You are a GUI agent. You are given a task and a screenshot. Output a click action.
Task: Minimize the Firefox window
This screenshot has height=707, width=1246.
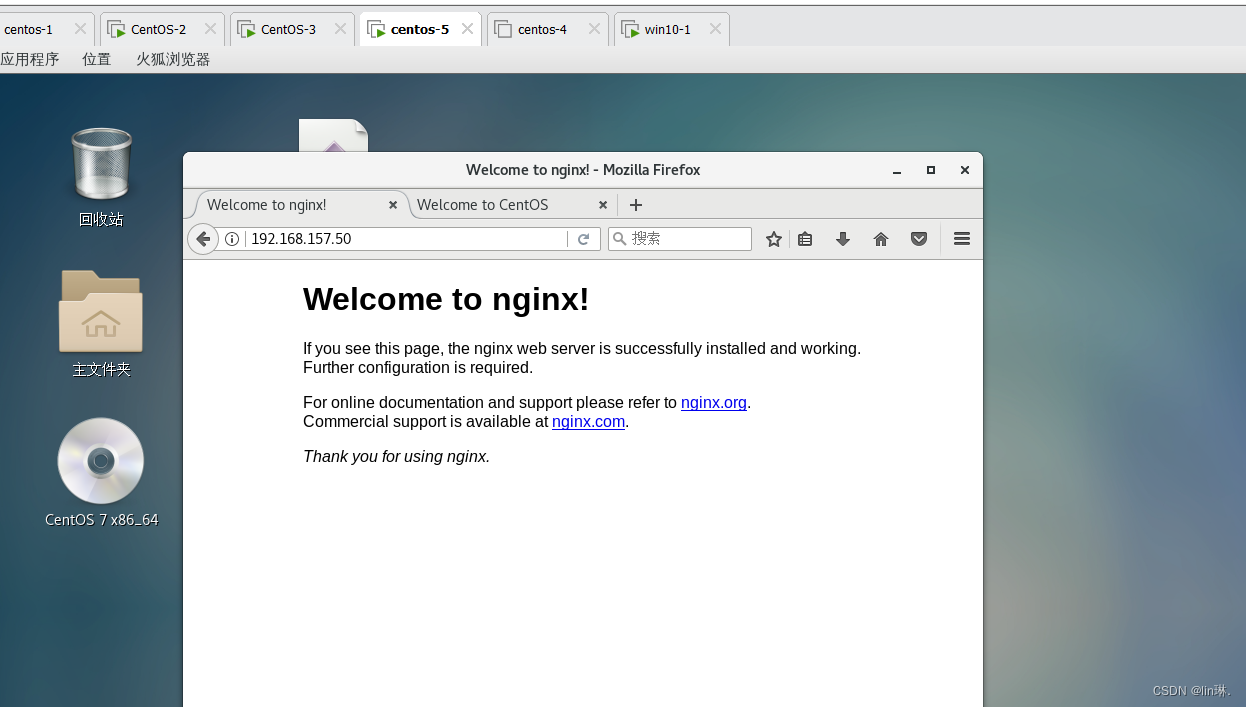click(897, 170)
